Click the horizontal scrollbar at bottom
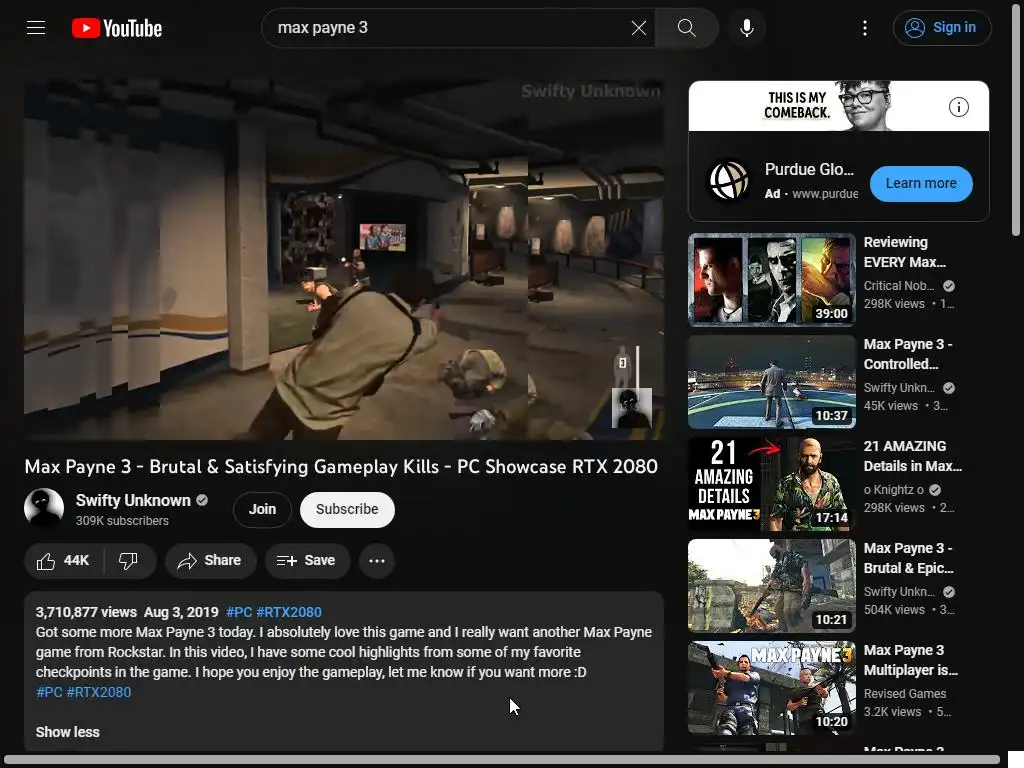This screenshot has height=768, width=1024. pyautogui.click(x=502, y=760)
